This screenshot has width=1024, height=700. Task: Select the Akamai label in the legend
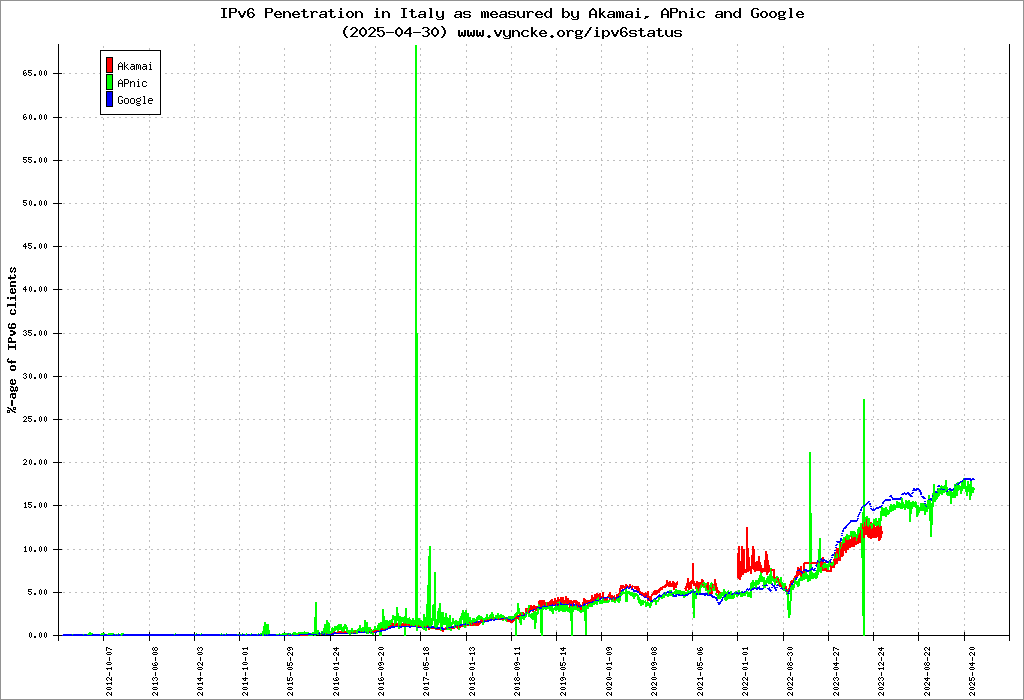pyautogui.click(x=134, y=67)
